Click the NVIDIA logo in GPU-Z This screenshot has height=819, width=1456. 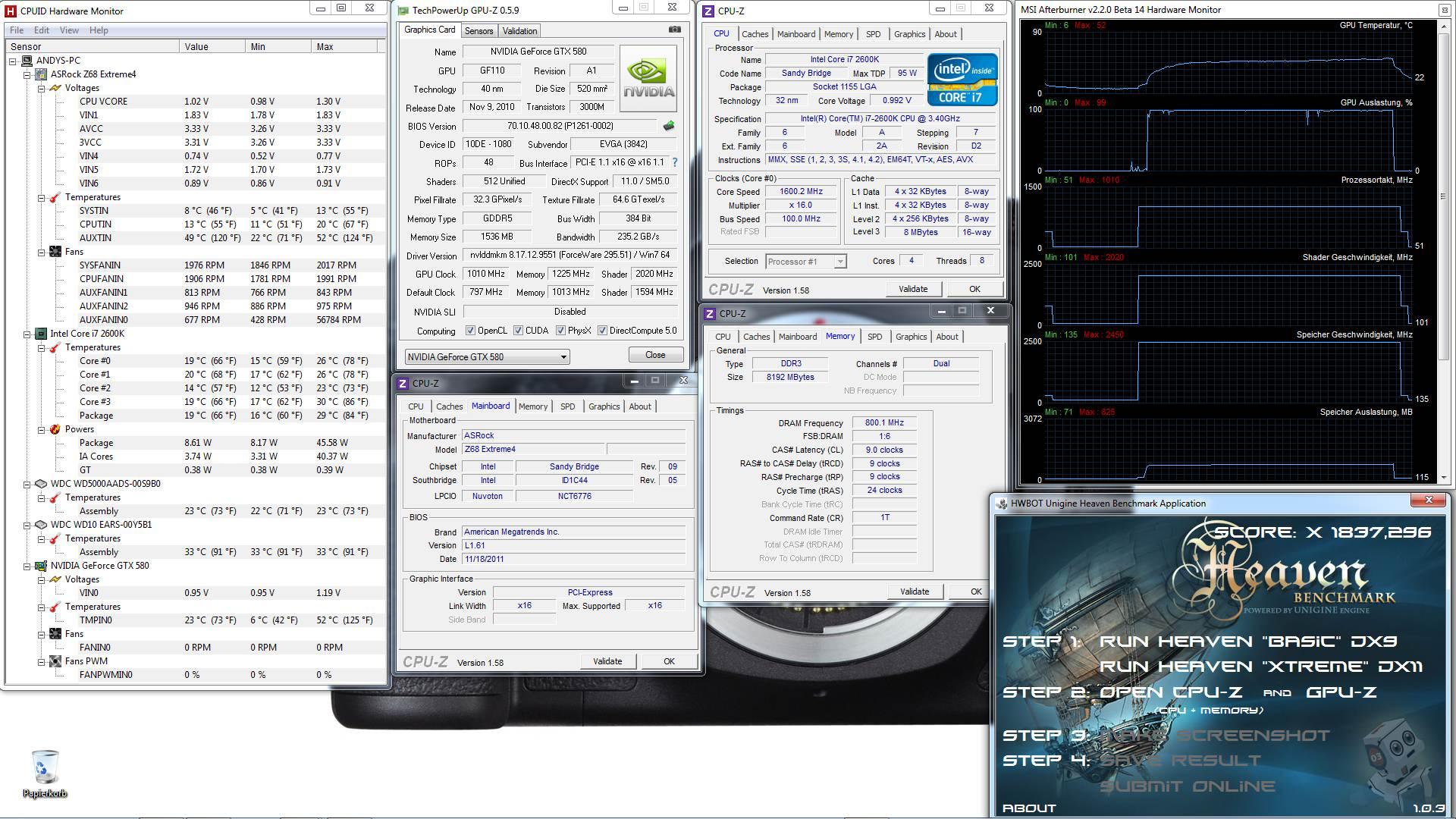click(x=648, y=79)
